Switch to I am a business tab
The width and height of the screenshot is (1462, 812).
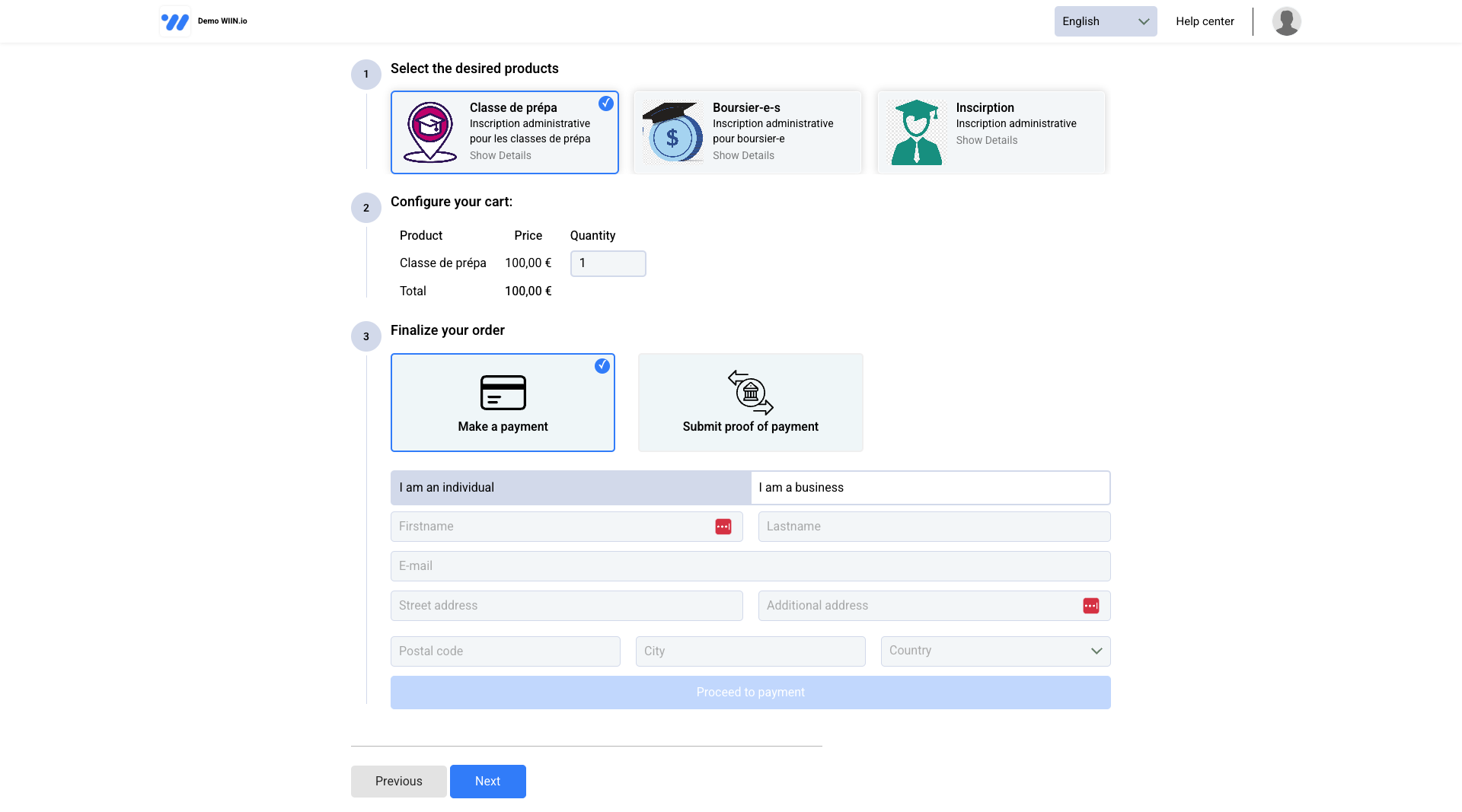(x=931, y=488)
